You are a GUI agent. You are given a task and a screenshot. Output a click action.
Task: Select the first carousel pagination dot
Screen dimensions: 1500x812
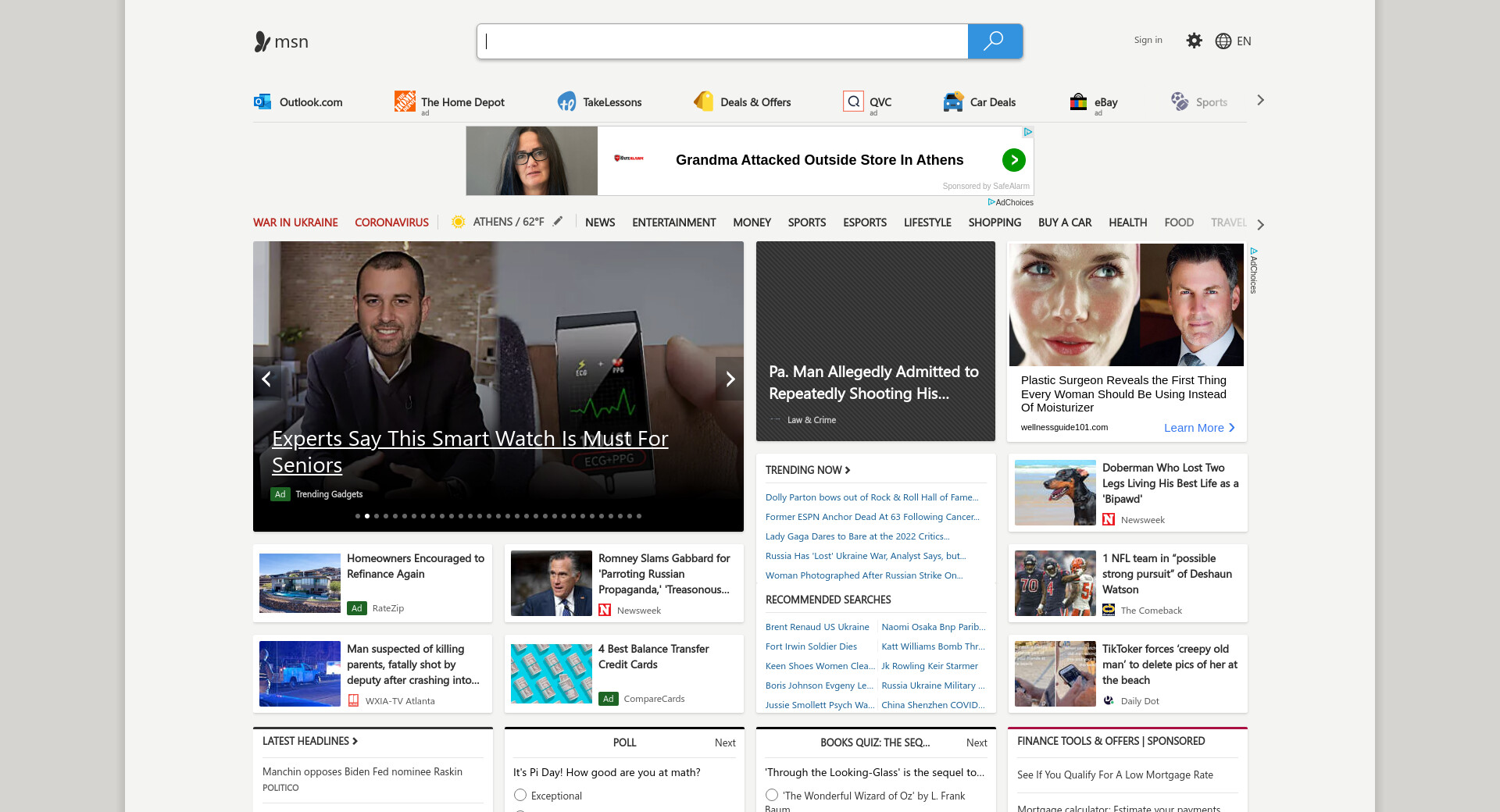(358, 516)
